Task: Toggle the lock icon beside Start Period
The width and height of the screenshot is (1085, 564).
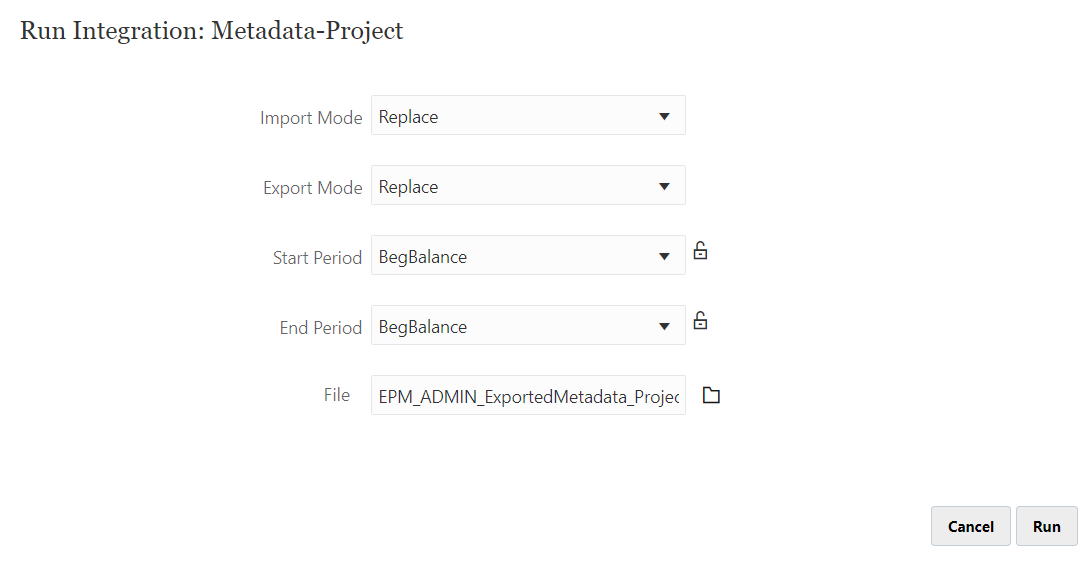Action: click(700, 251)
